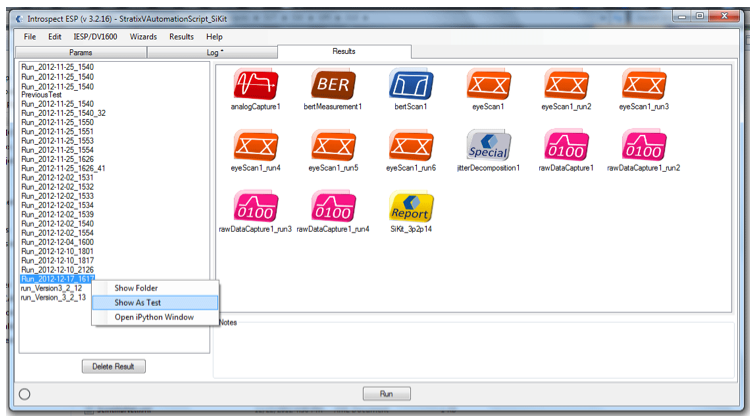Open the Wizards menu

point(143,36)
